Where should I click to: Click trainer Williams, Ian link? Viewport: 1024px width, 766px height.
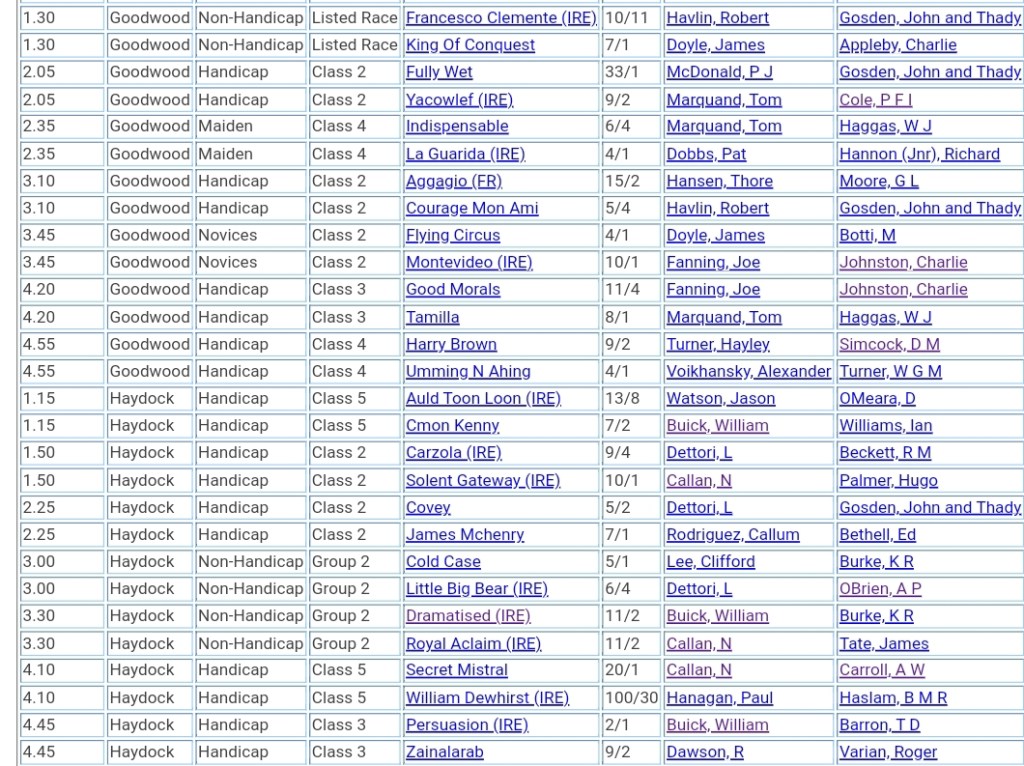[885, 426]
